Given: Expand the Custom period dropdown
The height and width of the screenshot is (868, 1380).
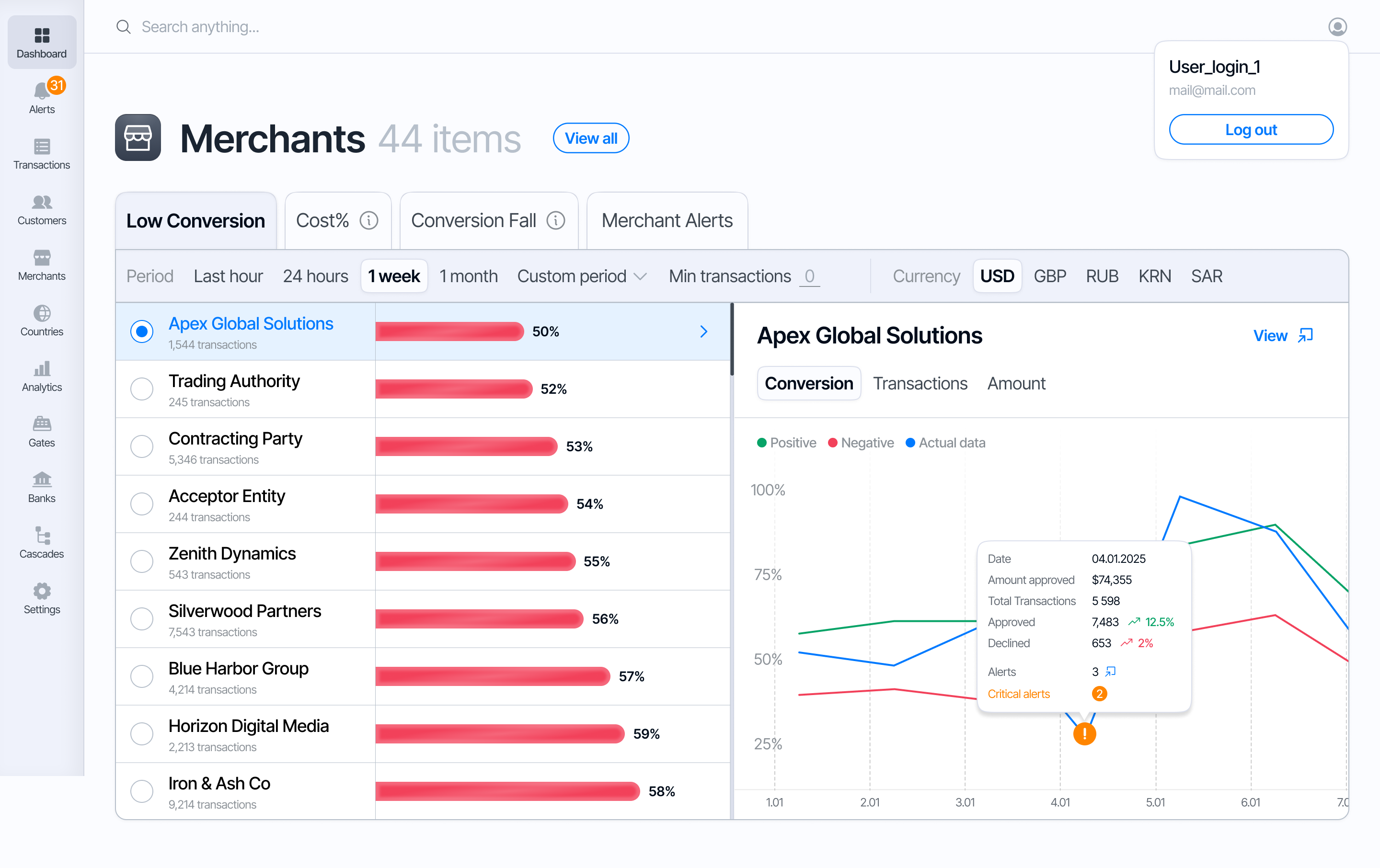Looking at the screenshot, I should point(581,276).
